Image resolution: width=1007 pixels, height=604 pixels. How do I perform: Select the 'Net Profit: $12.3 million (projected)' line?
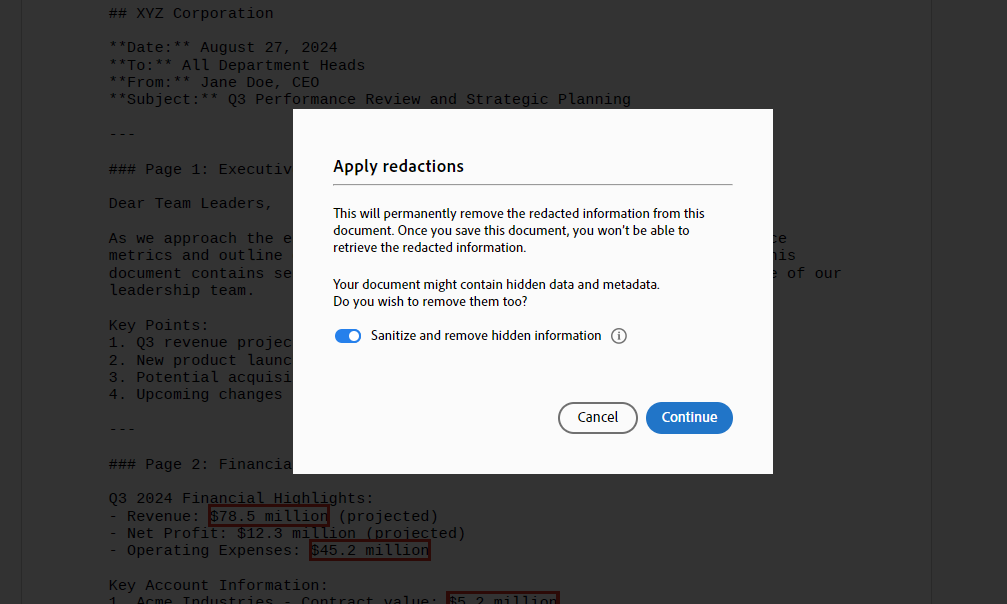coord(287,533)
